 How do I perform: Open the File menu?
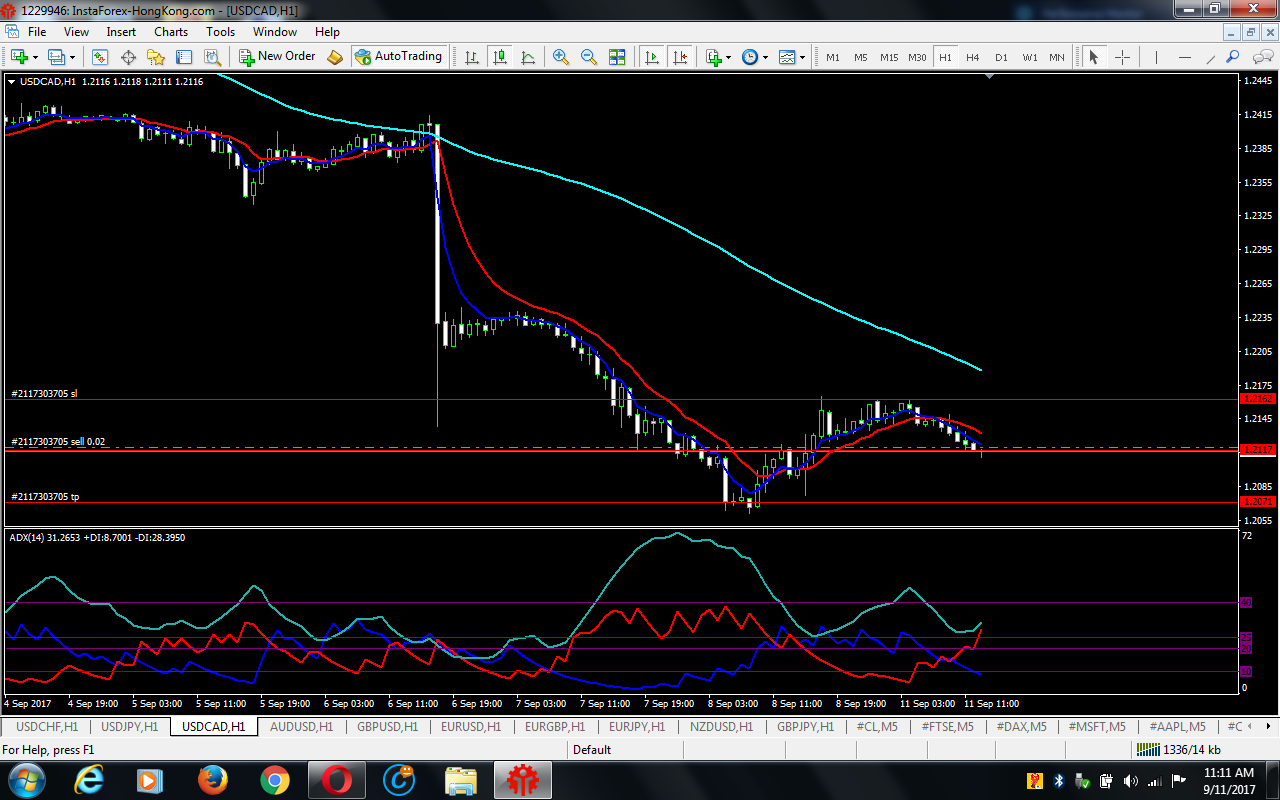click(37, 32)
